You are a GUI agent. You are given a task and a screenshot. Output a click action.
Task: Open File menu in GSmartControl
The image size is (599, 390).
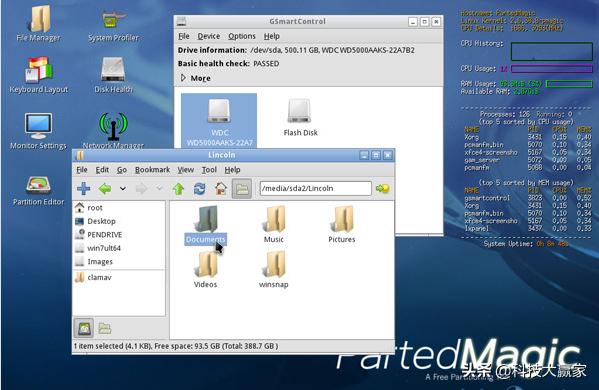(184, 36)
